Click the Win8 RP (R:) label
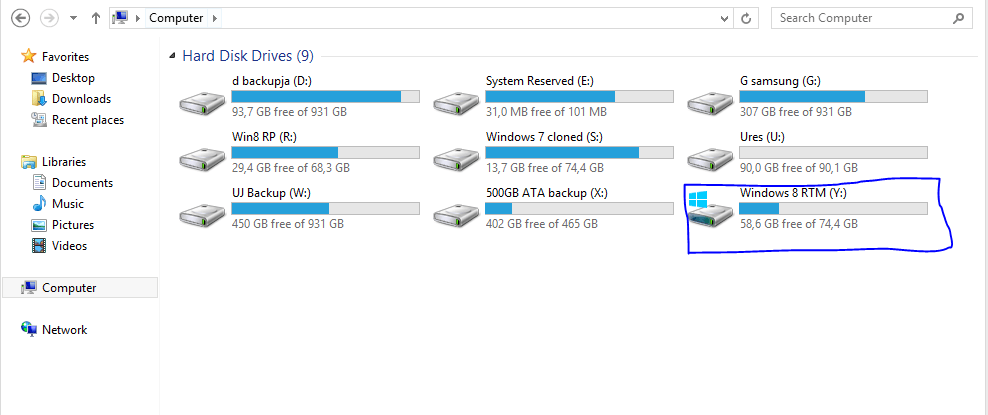Screen dimensions: 988x415 pos(265,137)
